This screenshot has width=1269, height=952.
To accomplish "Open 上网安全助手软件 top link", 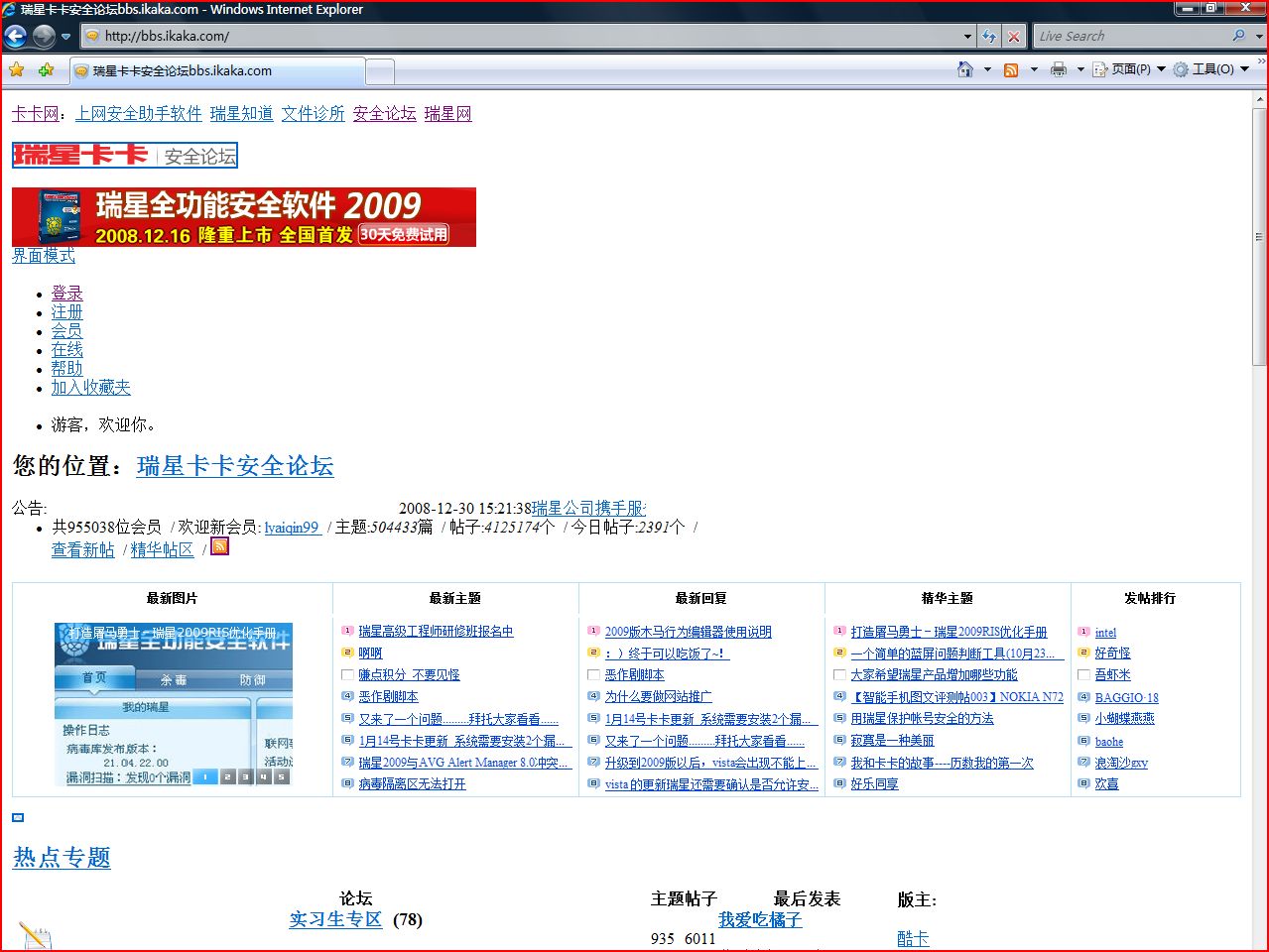I will pos(139,114).
